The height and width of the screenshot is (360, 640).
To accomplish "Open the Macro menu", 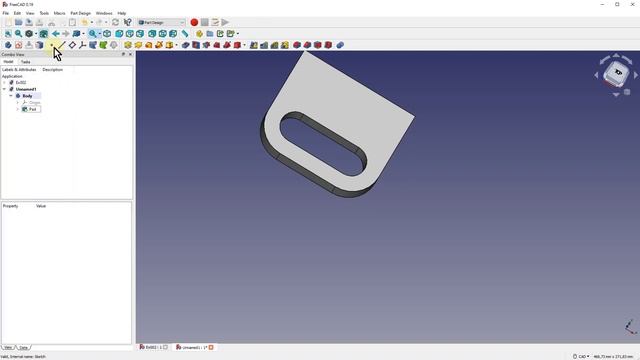I will (60, 13).
